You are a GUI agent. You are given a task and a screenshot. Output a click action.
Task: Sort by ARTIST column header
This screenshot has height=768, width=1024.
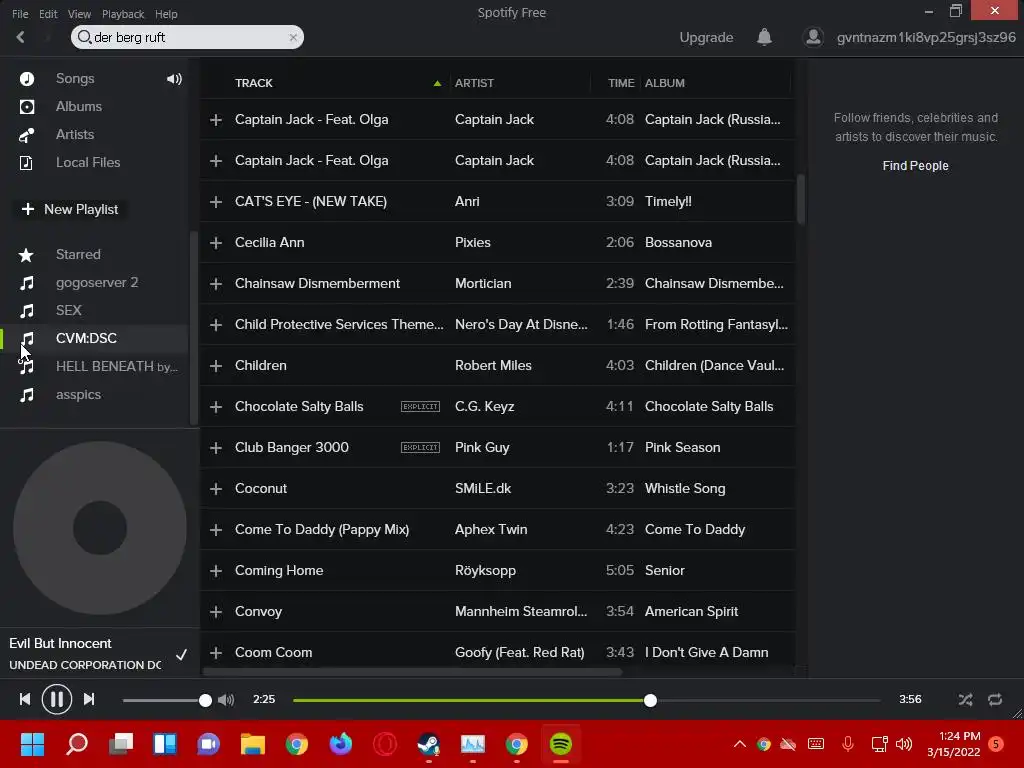click(x=474, y=83)
